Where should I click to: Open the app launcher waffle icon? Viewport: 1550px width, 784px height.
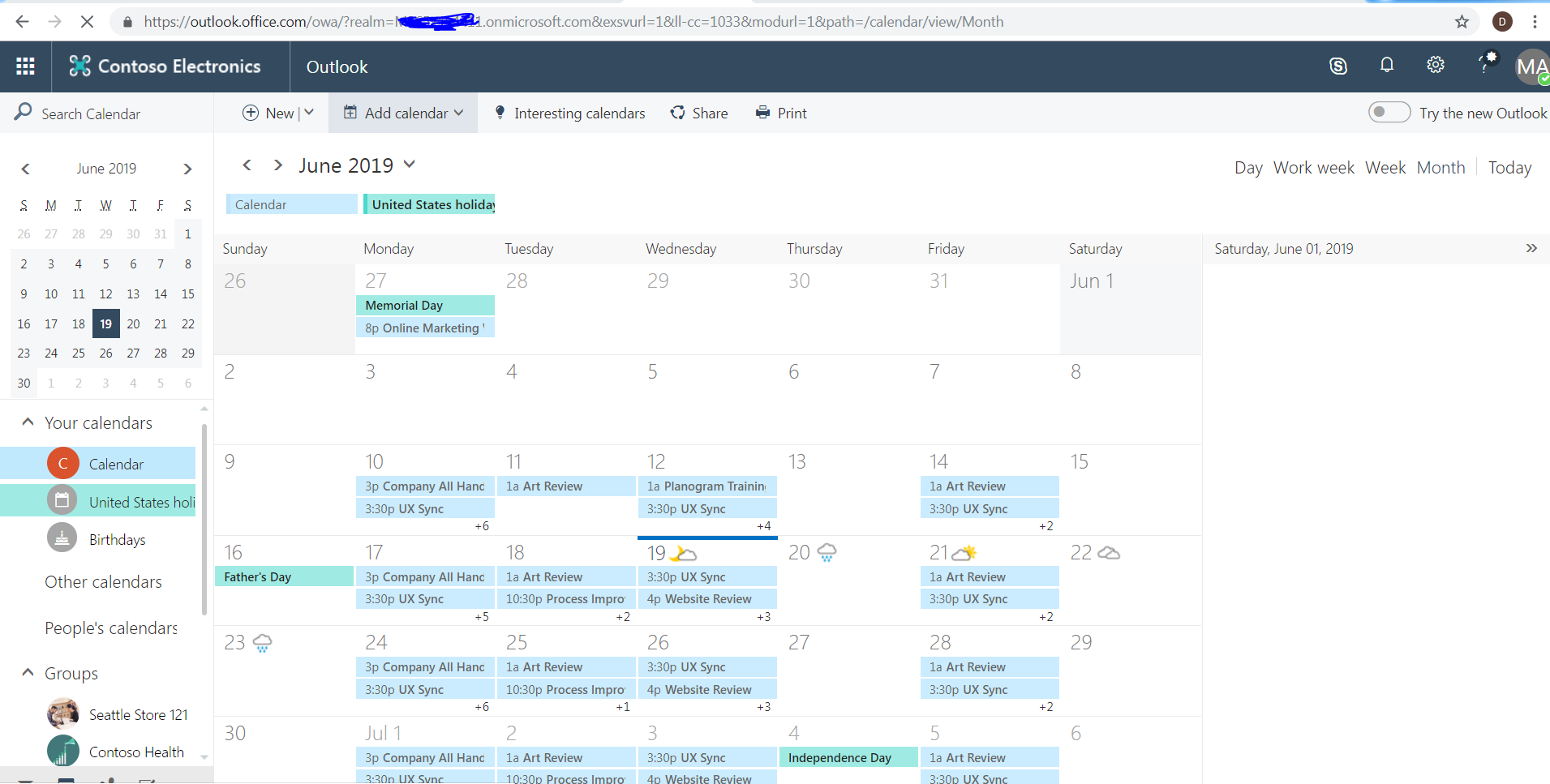[25, 66]
